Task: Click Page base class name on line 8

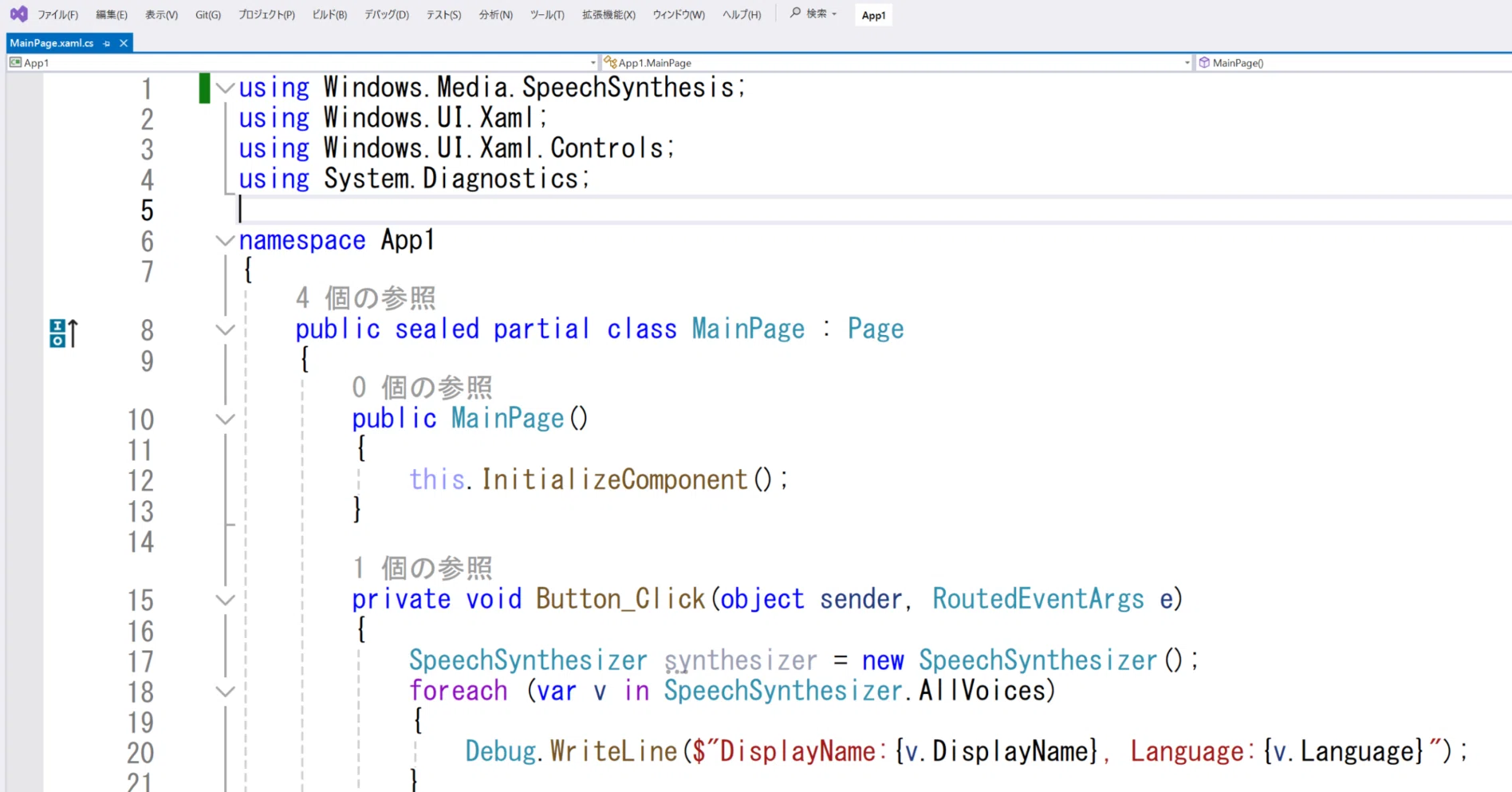Action: coord(876,329)
